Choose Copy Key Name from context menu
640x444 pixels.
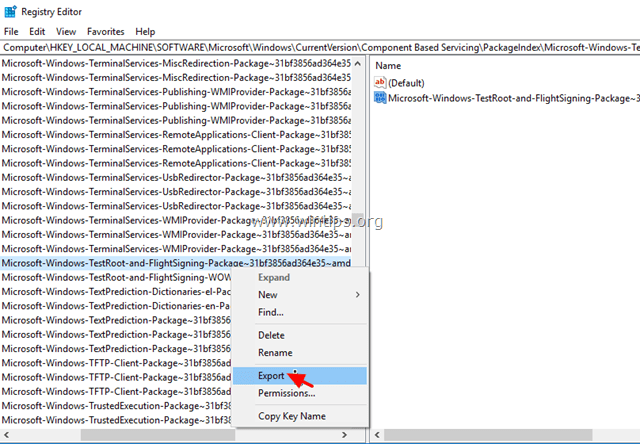(x=300, y=416)
